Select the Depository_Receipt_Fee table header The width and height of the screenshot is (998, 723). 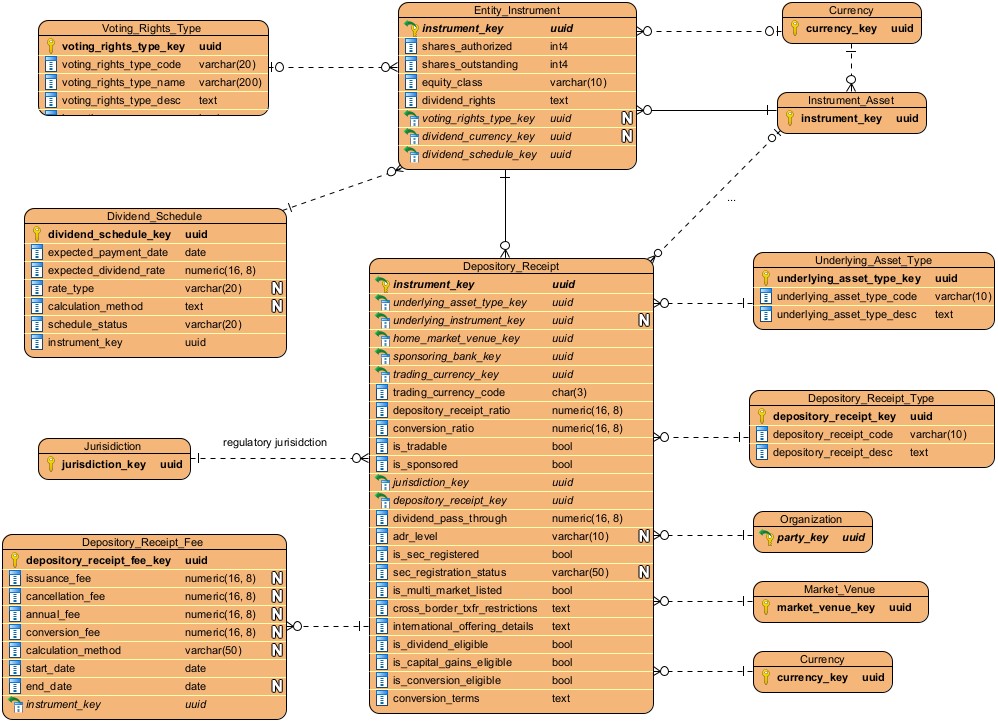coord(142,542)
